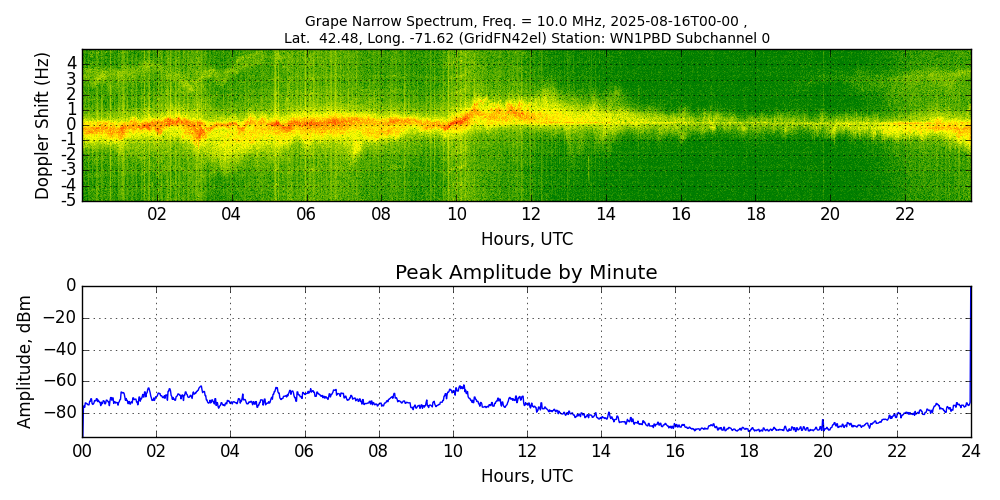Click 'Hours, UTC' label under amplitude plot
This screenshot has height=500, width=1000.
pyautogui.click(x=526, y=477)
